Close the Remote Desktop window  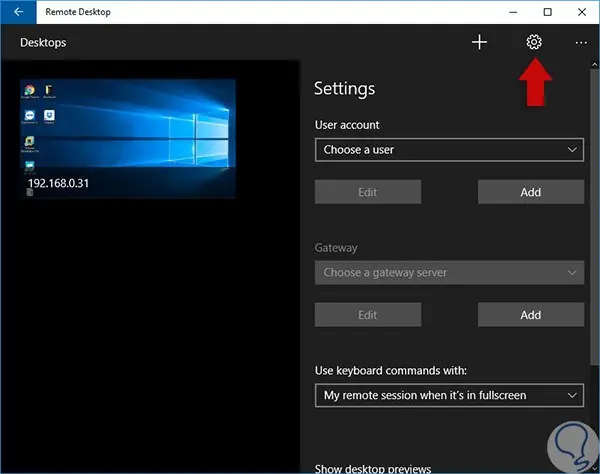point(582,12)
